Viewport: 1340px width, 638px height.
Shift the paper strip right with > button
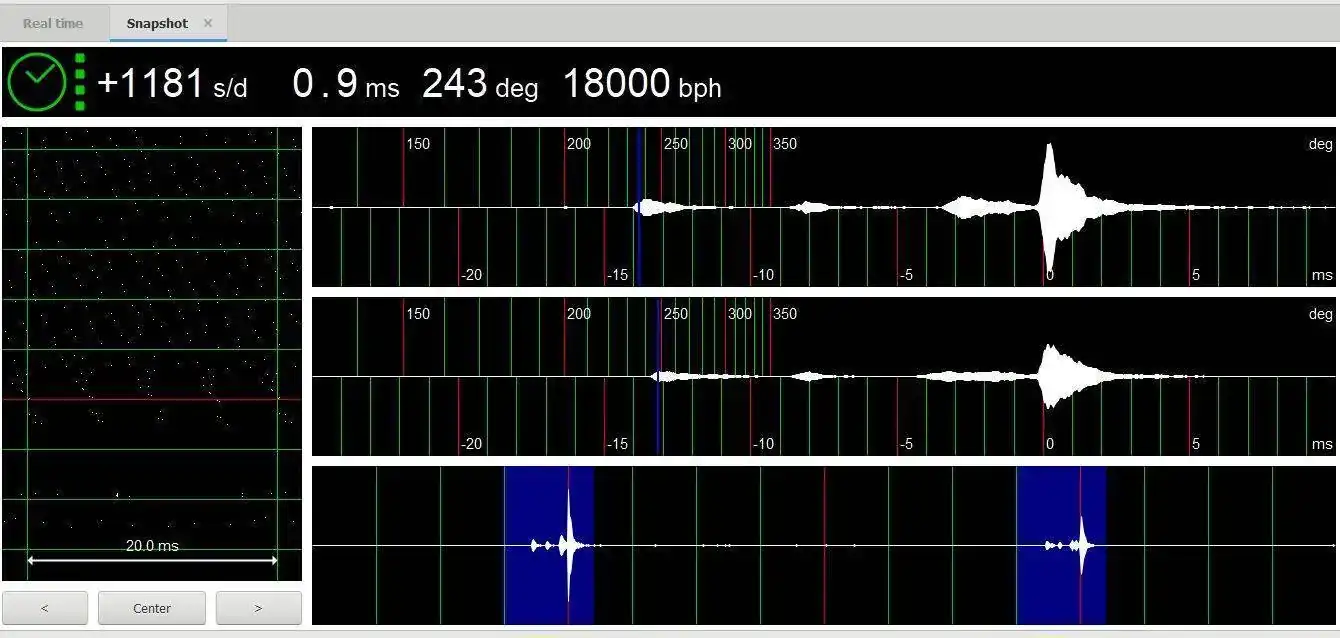[259, 608]
